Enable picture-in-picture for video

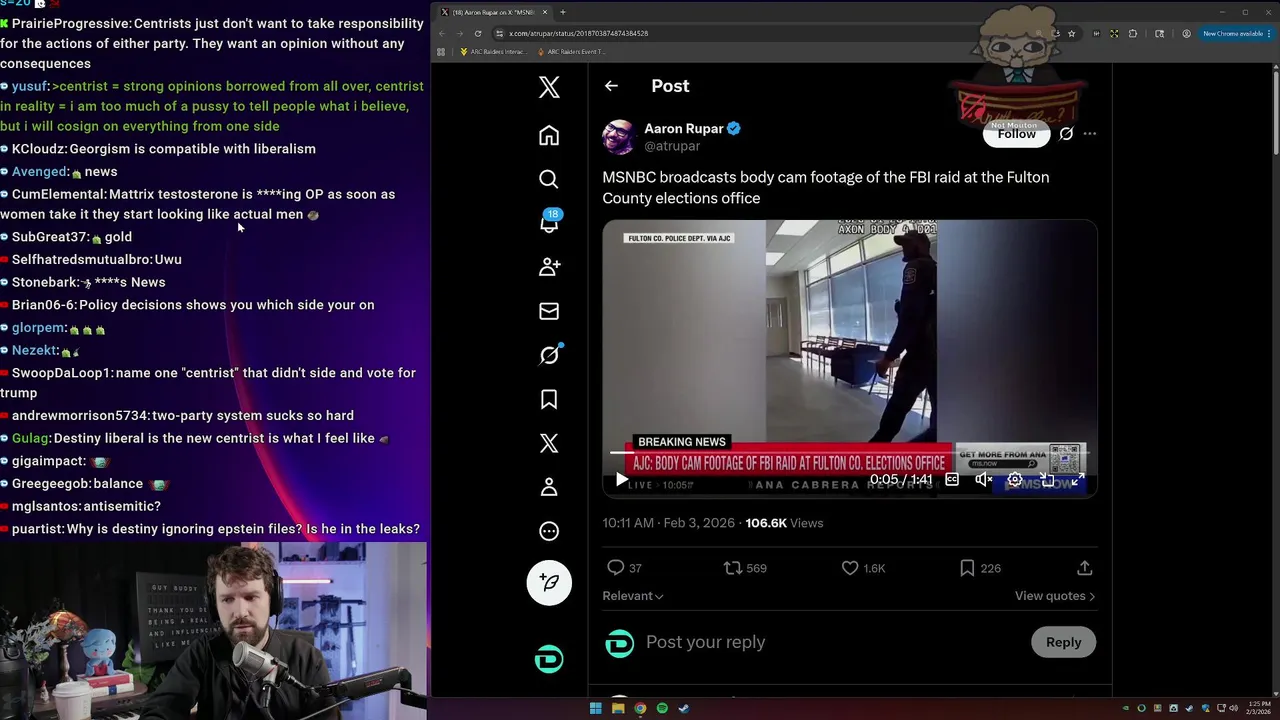coord(1047,480)
